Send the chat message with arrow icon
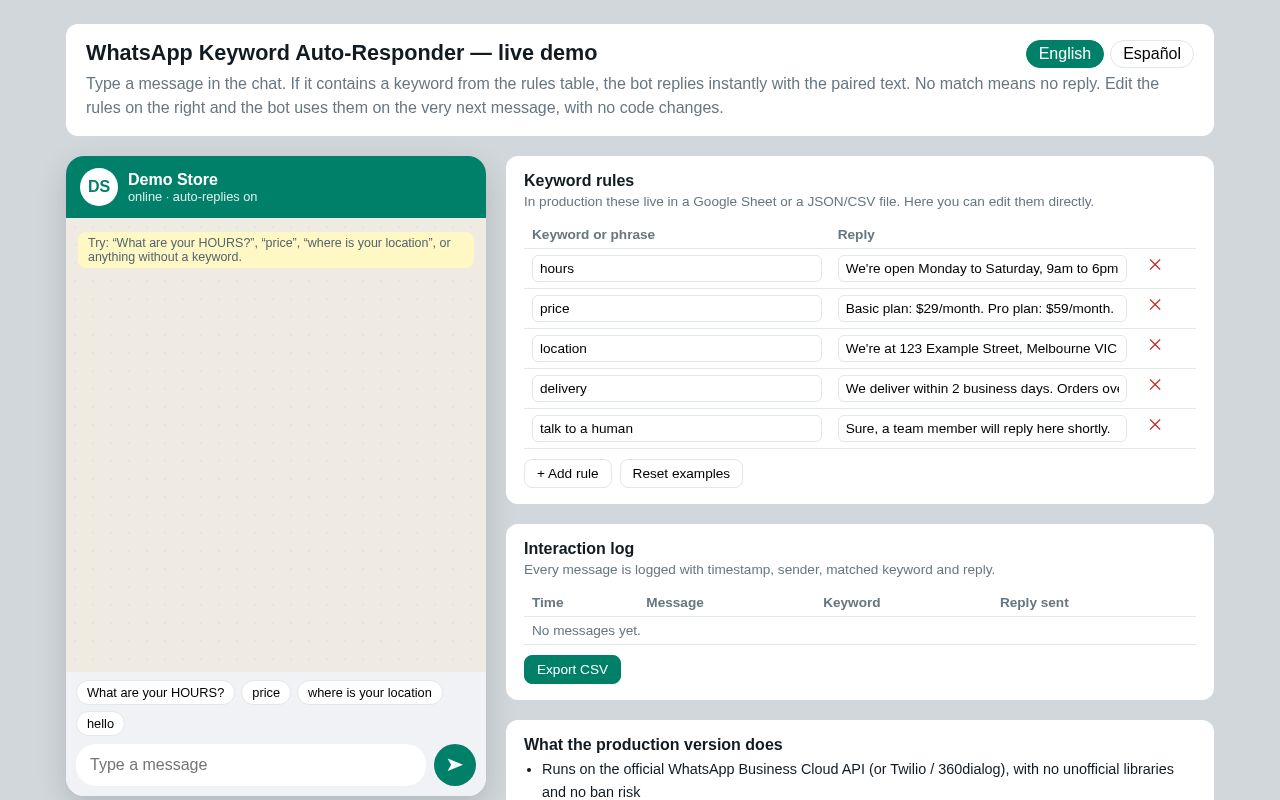Screen dimensions: 1280x800 455,765
